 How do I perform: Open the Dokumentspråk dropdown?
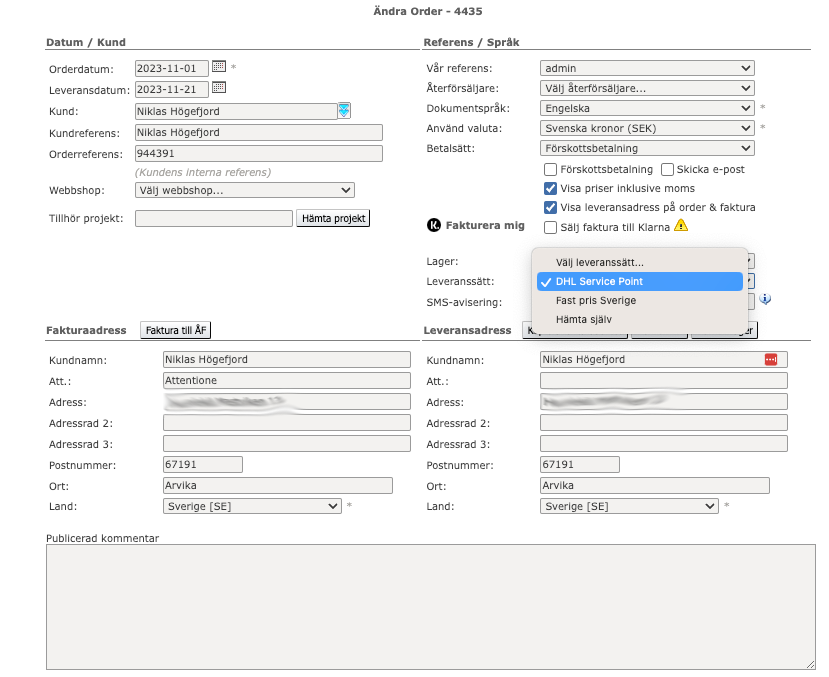(646, 108)
